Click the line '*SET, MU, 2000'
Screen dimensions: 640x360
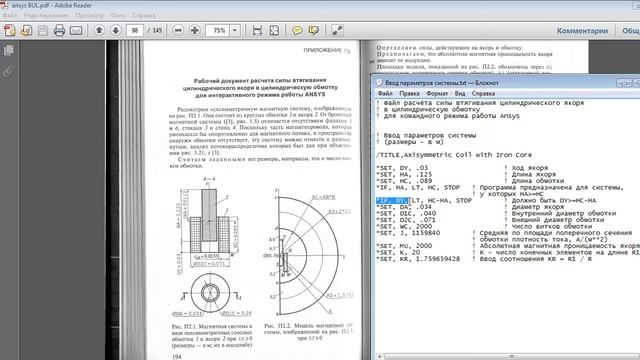coord(404,246)
